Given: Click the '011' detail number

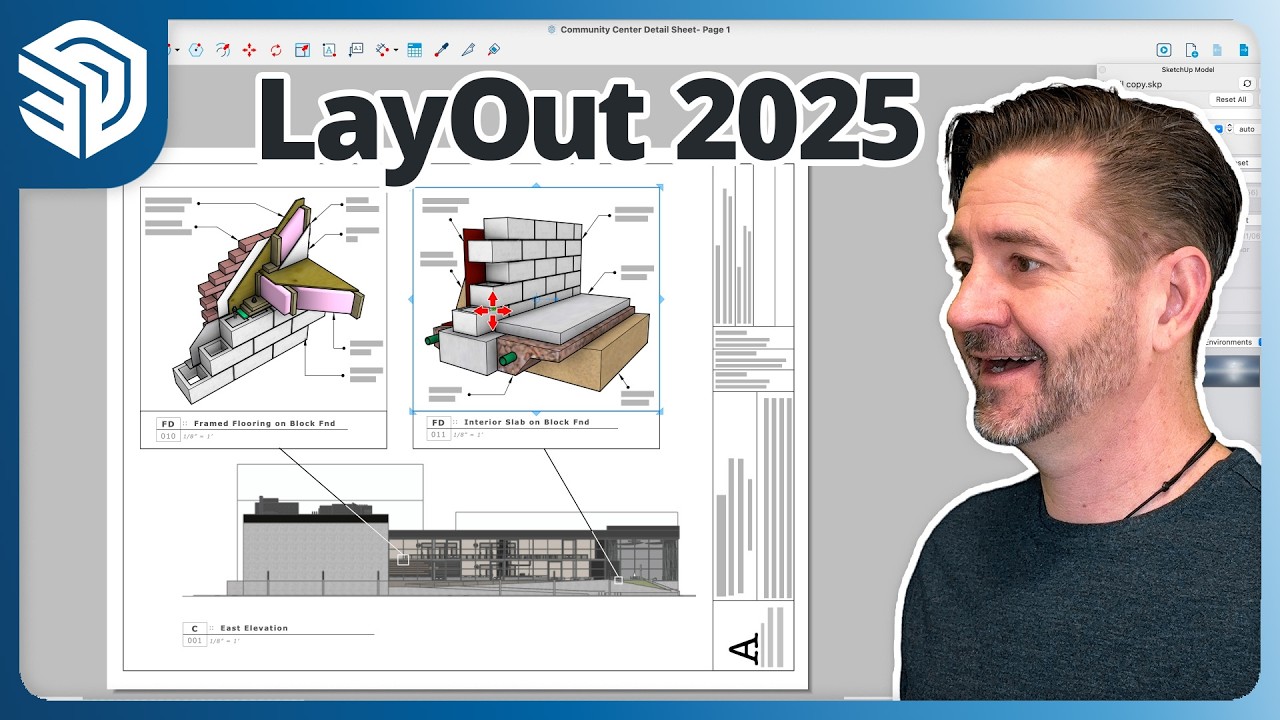Looking at the screenshot, I should point(438,434).
